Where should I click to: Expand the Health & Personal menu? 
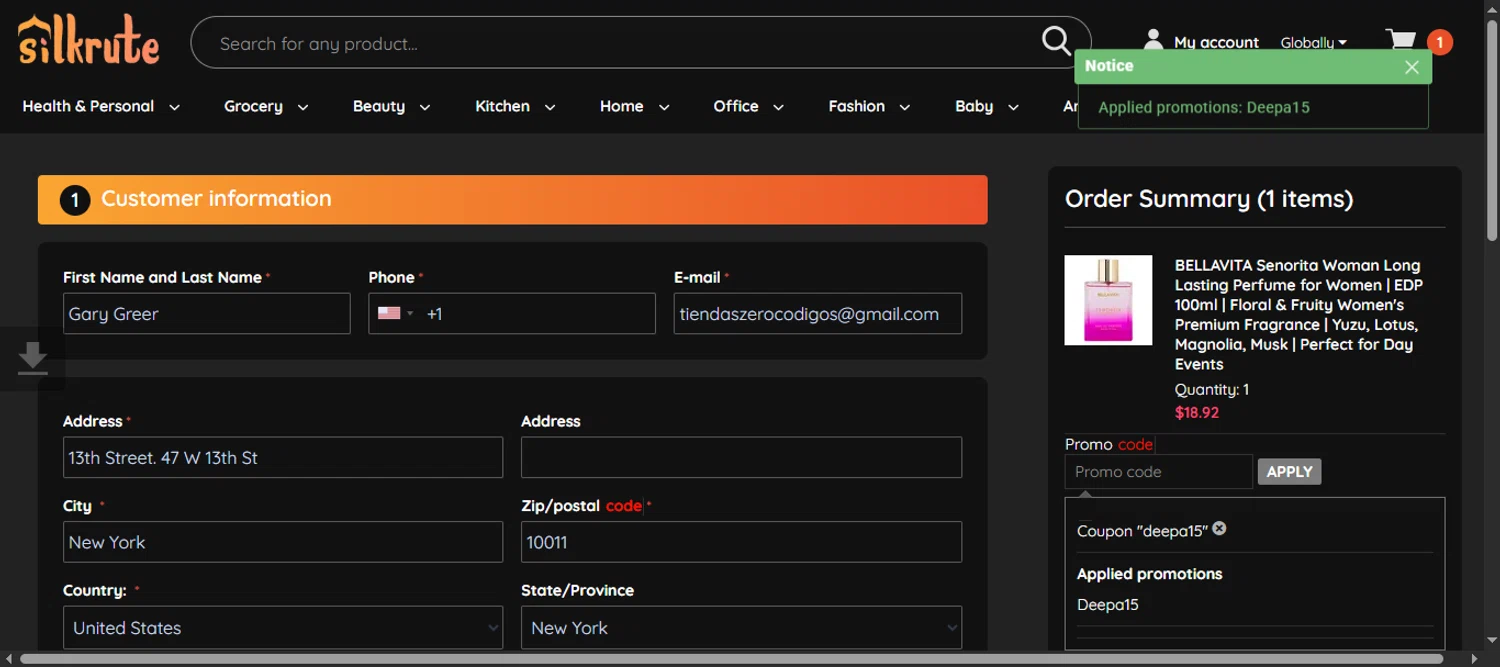click(101, 106)
